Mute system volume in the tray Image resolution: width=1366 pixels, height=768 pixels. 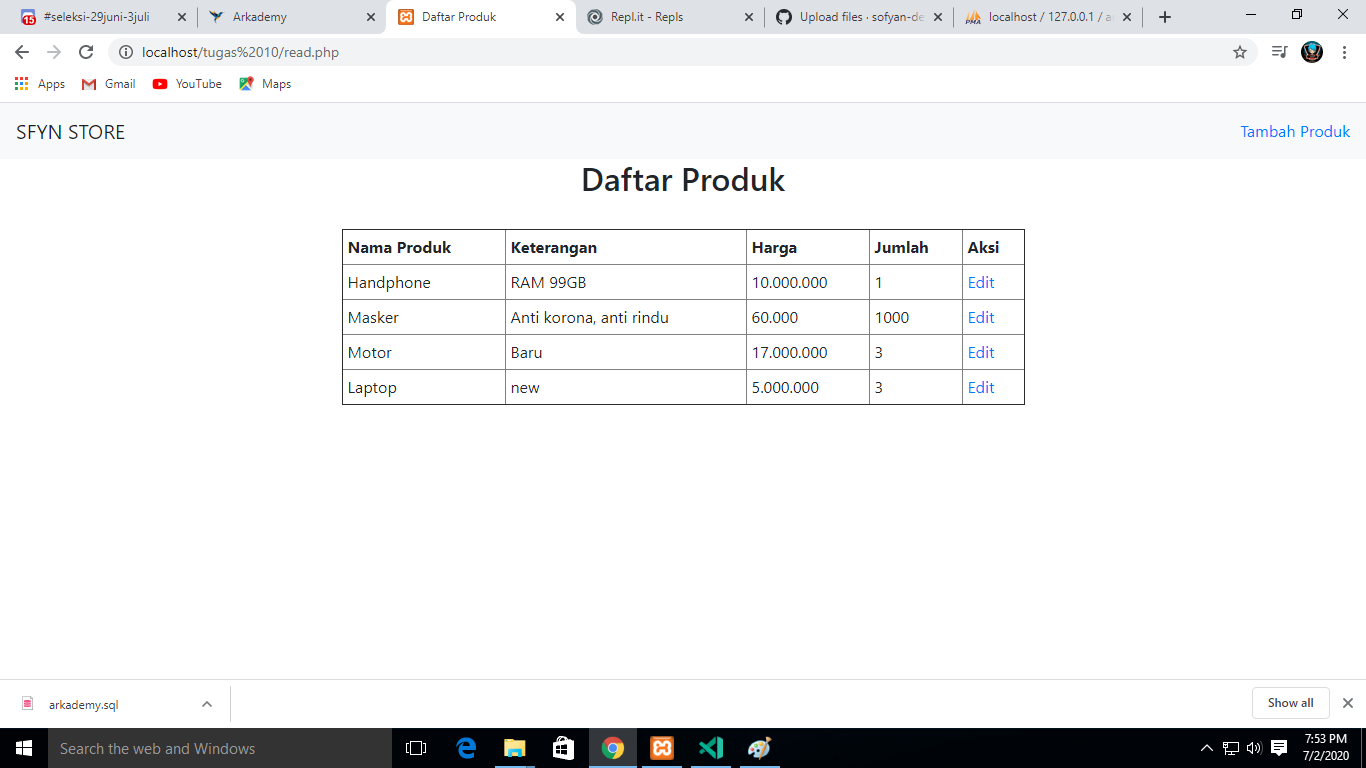(1253, 748)
